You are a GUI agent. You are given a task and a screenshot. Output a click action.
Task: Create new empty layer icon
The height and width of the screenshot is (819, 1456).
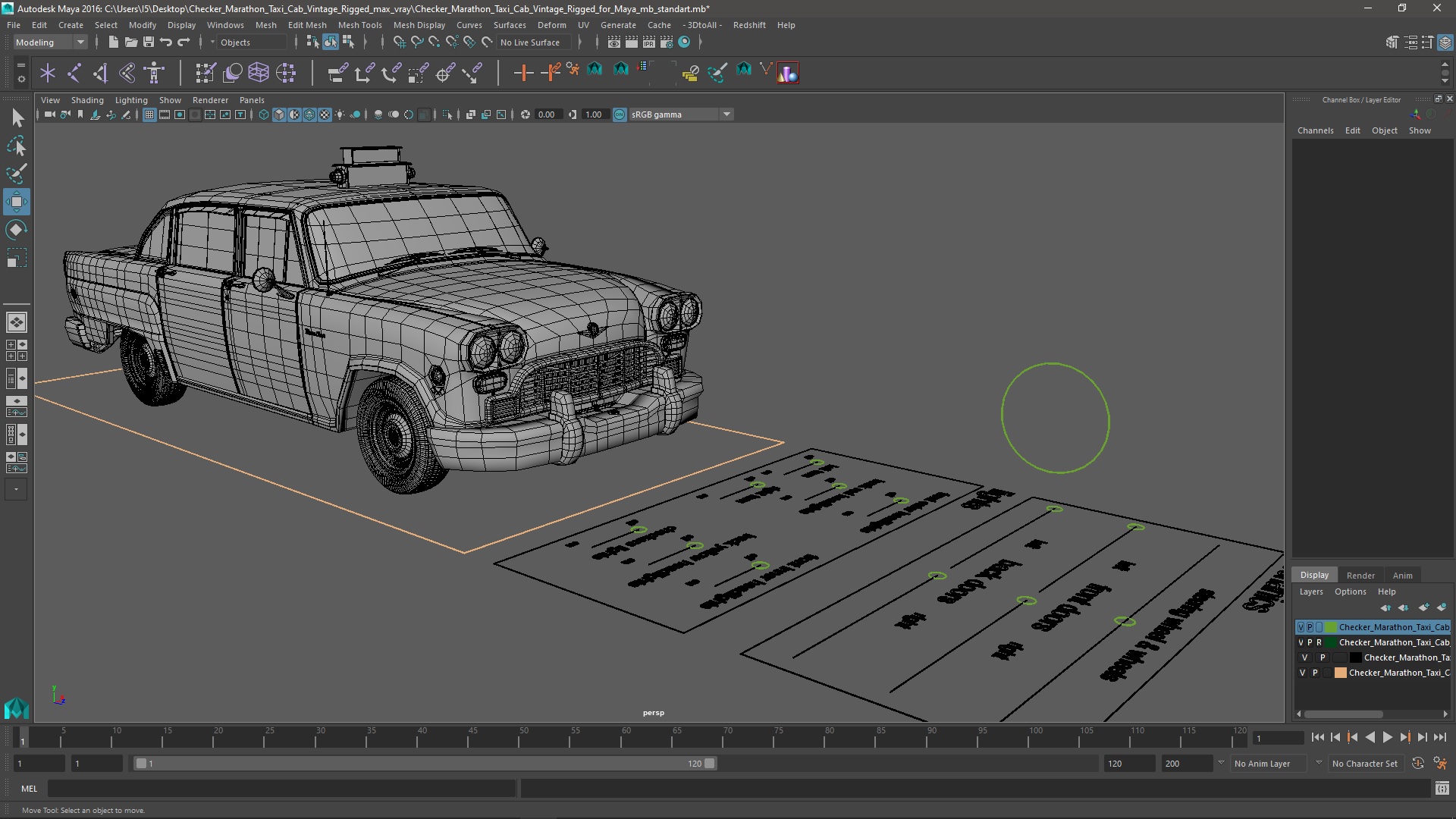coord(1423,607)
